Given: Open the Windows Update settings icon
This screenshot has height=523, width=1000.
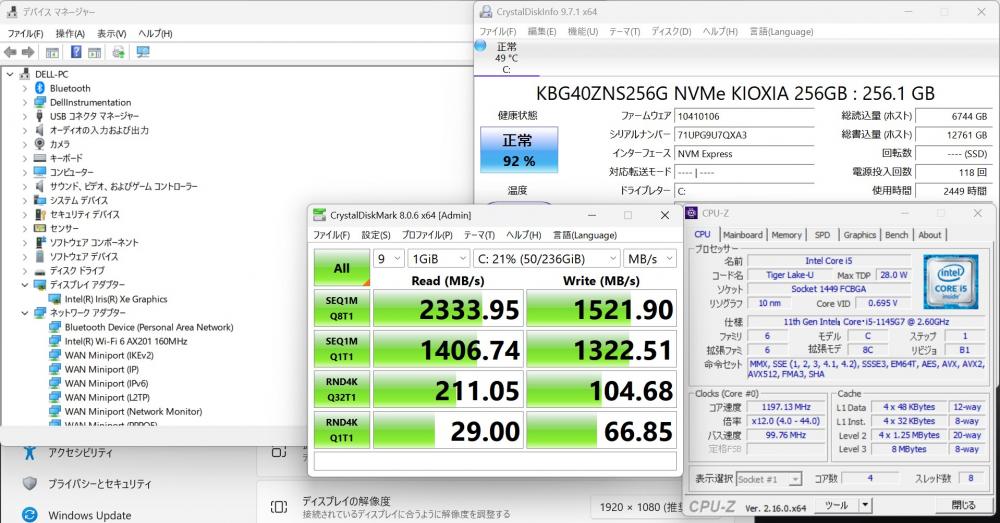Looking at the screenshot, I should point(29,515).
